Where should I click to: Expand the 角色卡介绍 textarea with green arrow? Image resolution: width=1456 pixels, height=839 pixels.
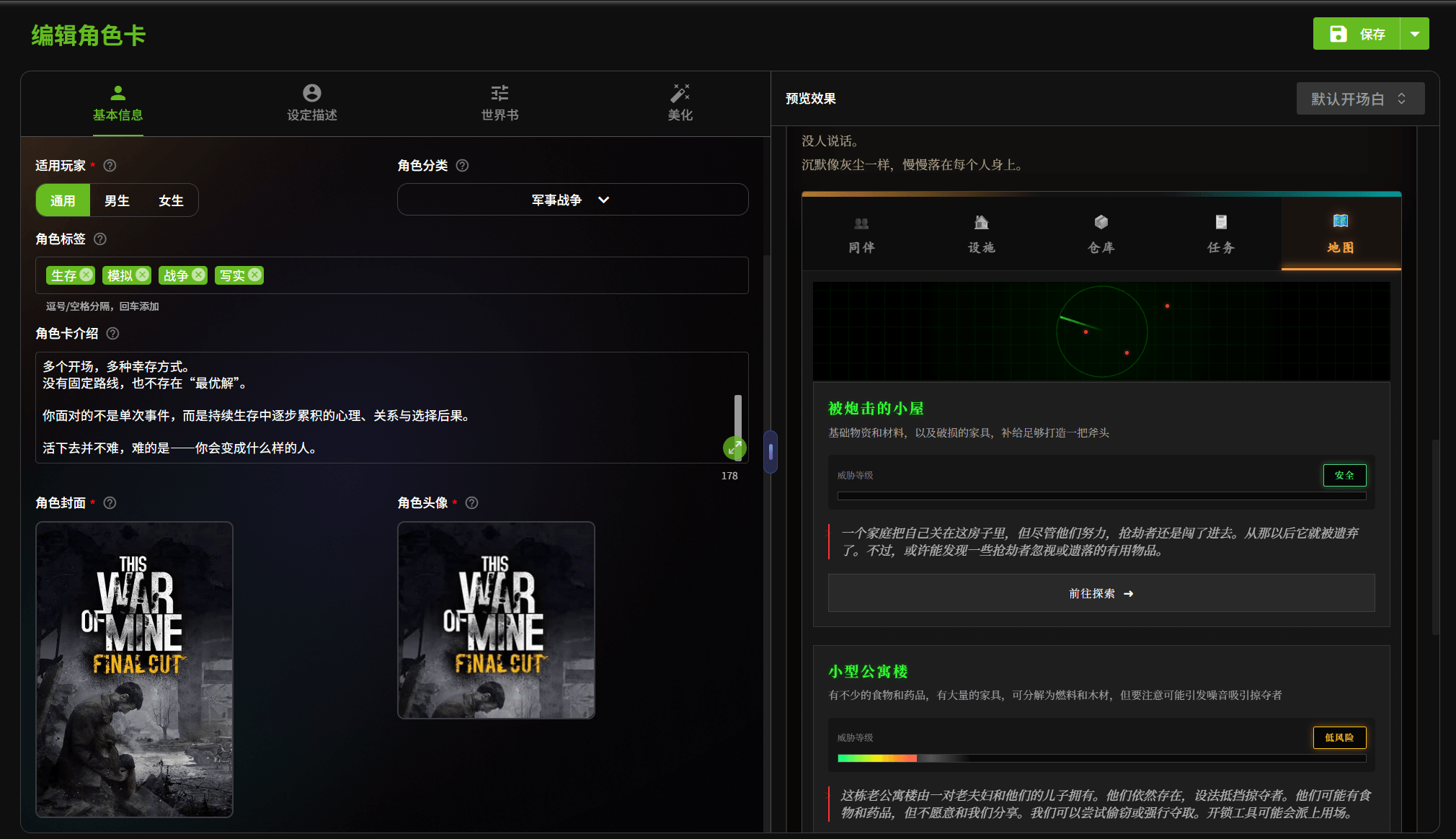click(734, 448)
